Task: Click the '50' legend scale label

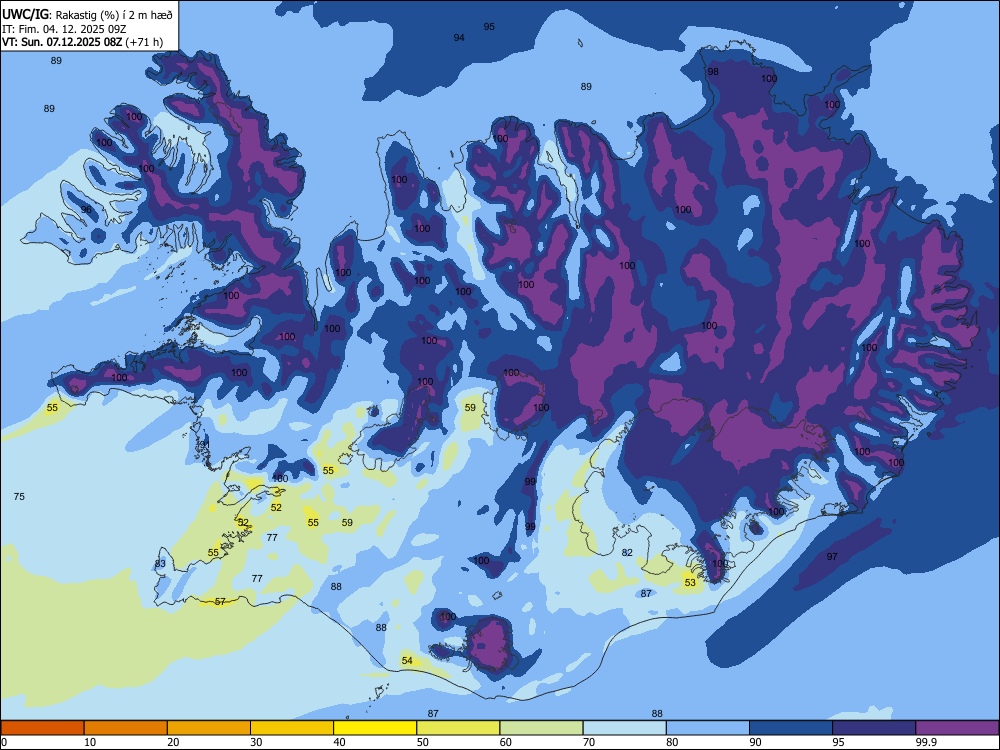Action: [x=423, y=742]
